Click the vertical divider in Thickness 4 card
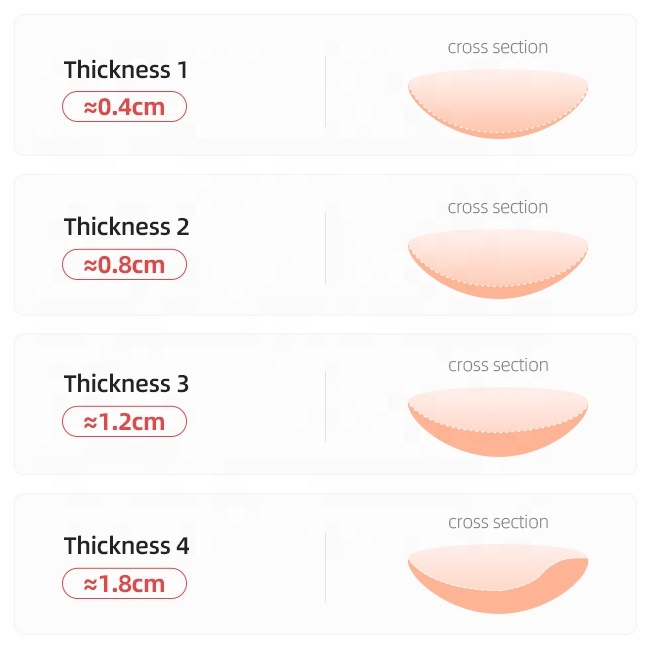Image resolution: width=650 pixels, height=650 pixels. [x=325, y=568]
